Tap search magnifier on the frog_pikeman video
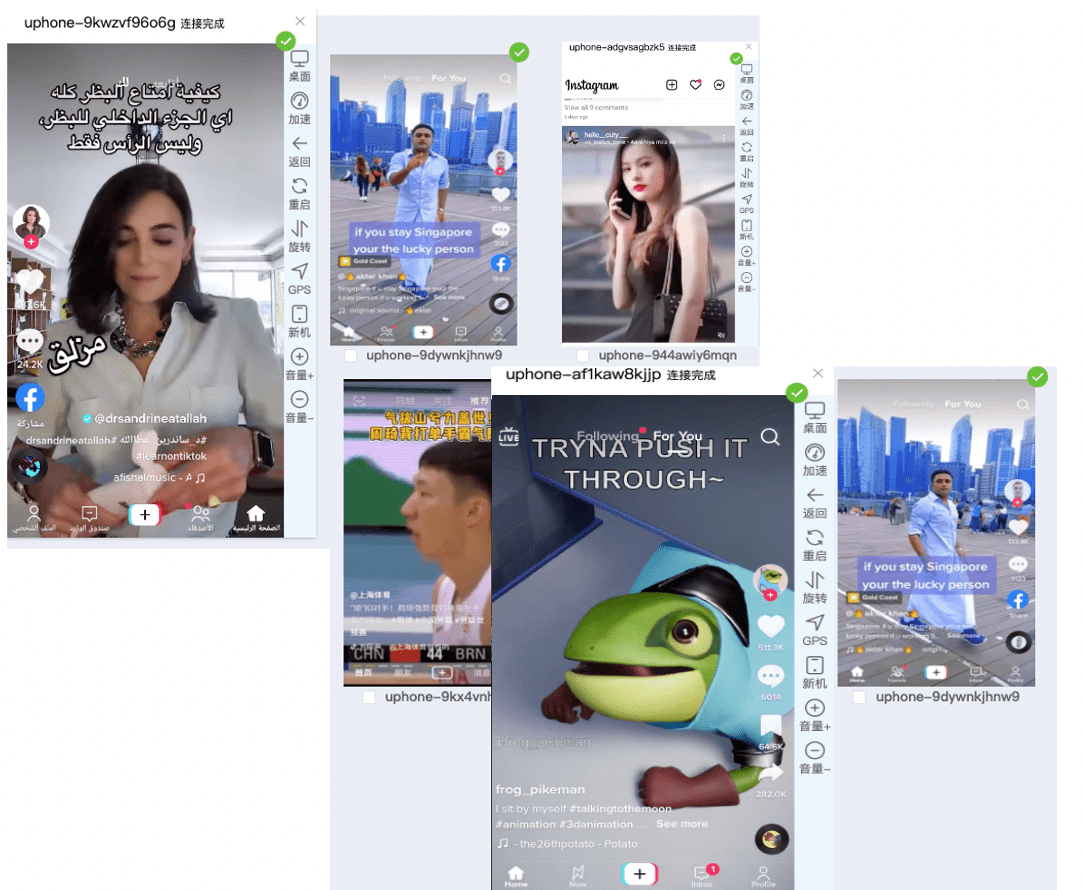The image size is (1082, 890). pos(769,437)
